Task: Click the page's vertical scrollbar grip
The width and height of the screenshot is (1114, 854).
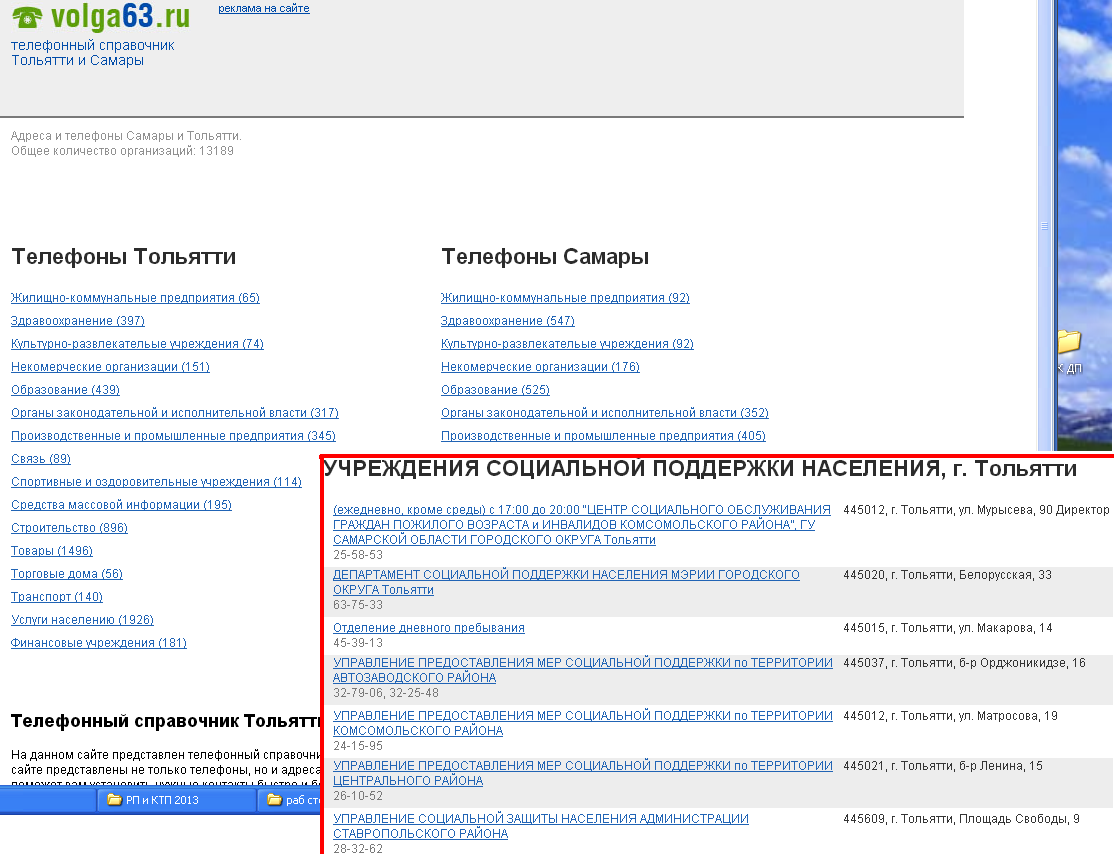Action: coord(1045,226)
